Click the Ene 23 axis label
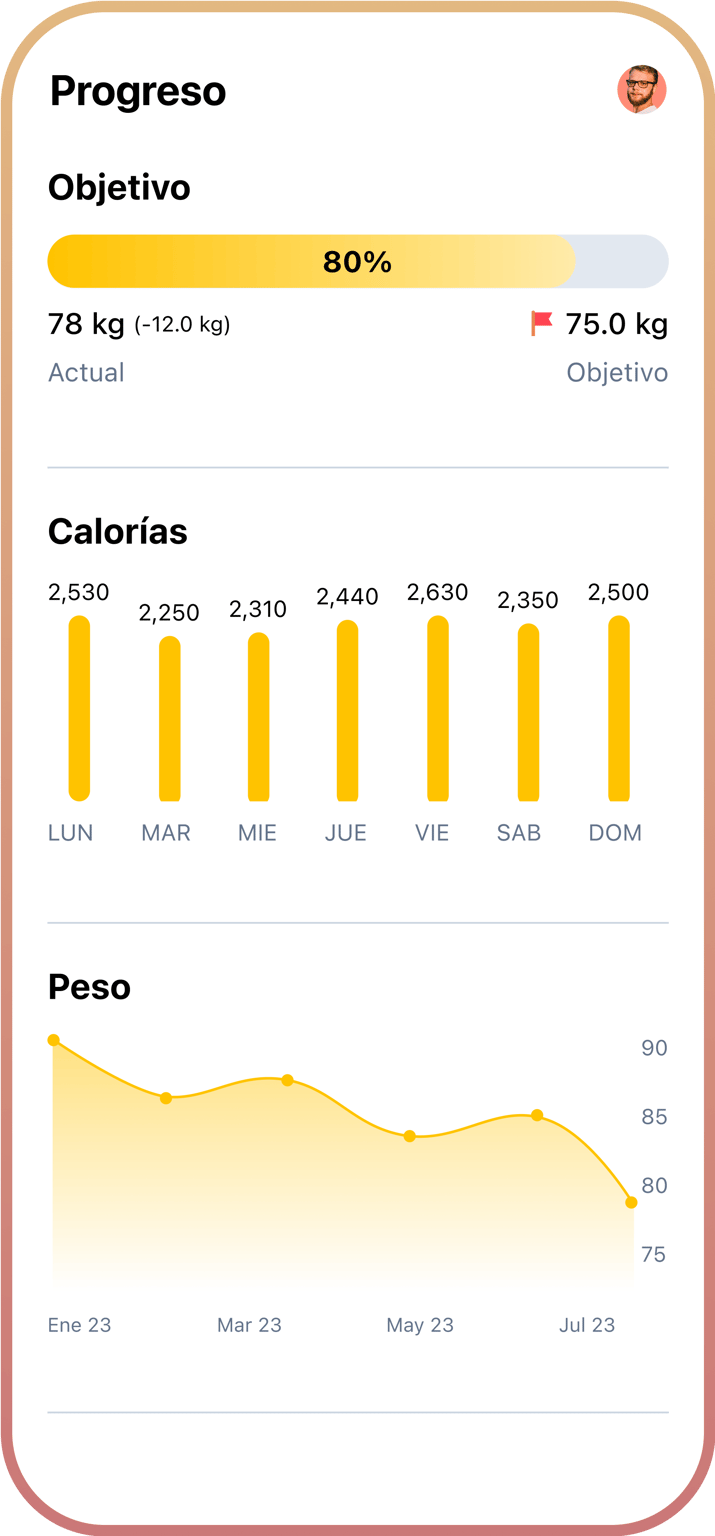Image resolution: width=715 pixels, height=1536 pixels. (79, 1324)
